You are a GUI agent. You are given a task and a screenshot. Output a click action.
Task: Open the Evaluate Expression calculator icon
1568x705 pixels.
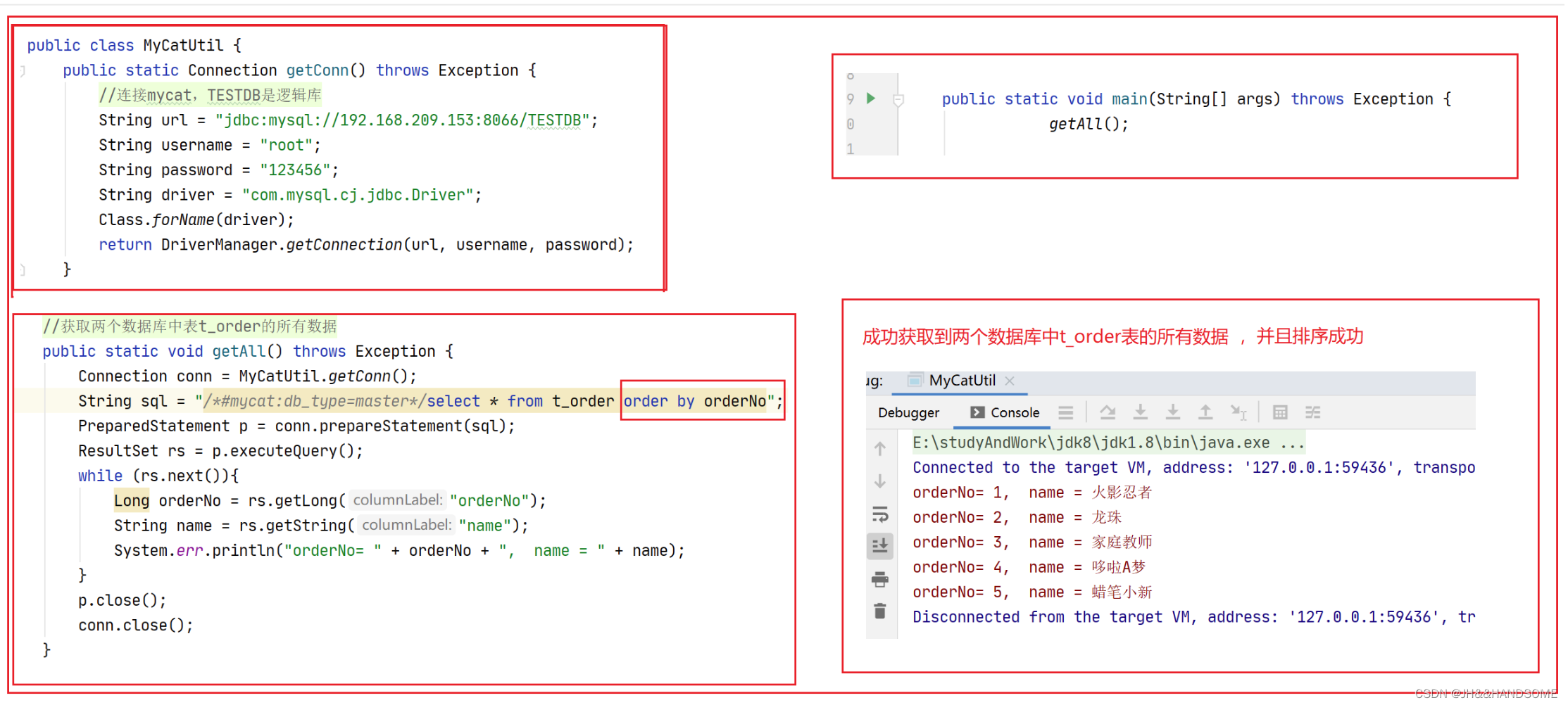click(x=1280, y=412)
